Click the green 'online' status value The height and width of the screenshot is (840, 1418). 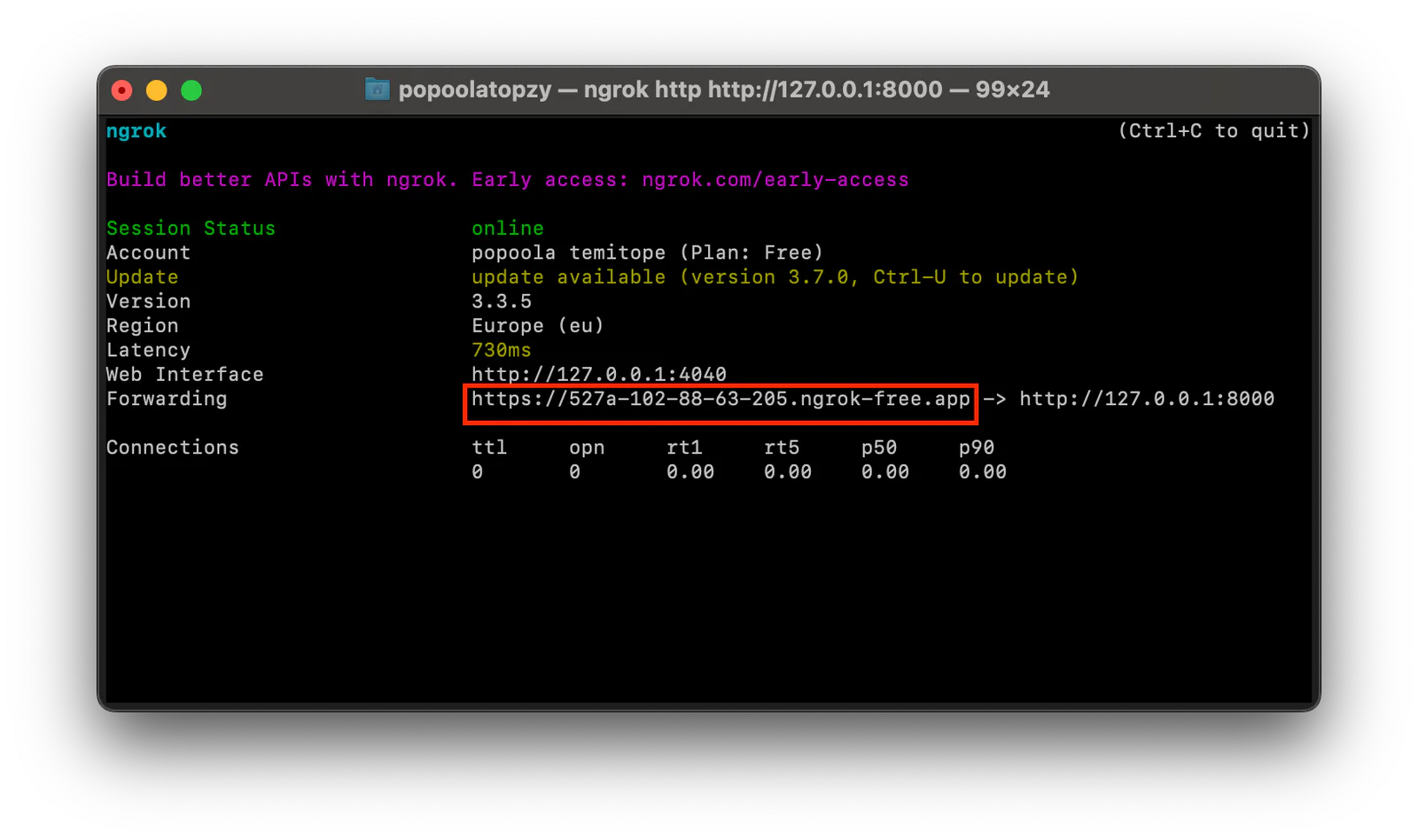[508, 229]
